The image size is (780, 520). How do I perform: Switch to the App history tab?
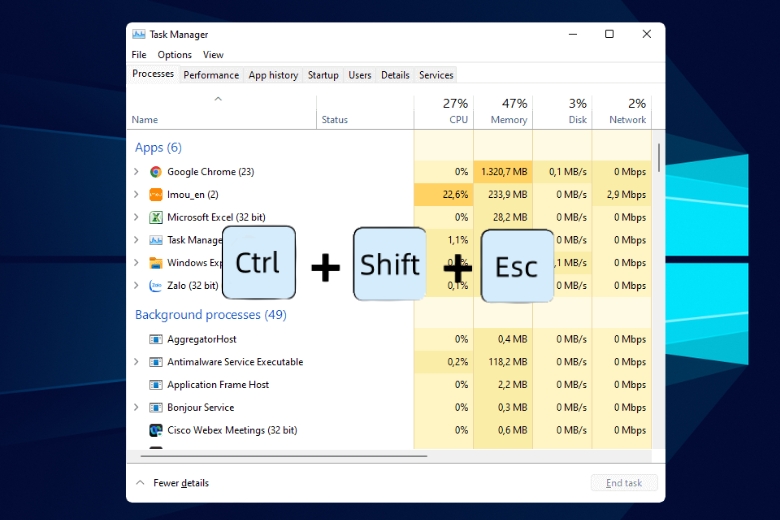tap(273, 75)
